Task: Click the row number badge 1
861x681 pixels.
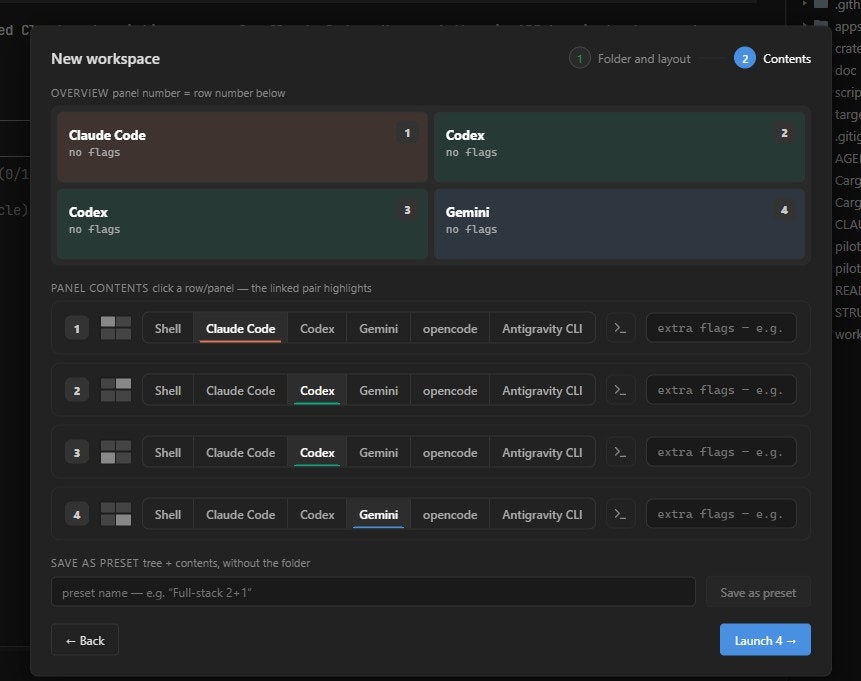Action: click(x=77, y=328)
